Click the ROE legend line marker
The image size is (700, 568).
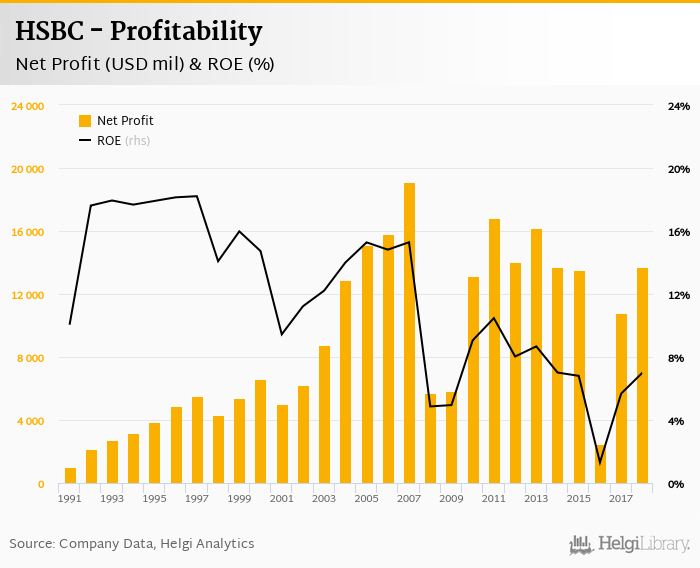click(85, 141)
